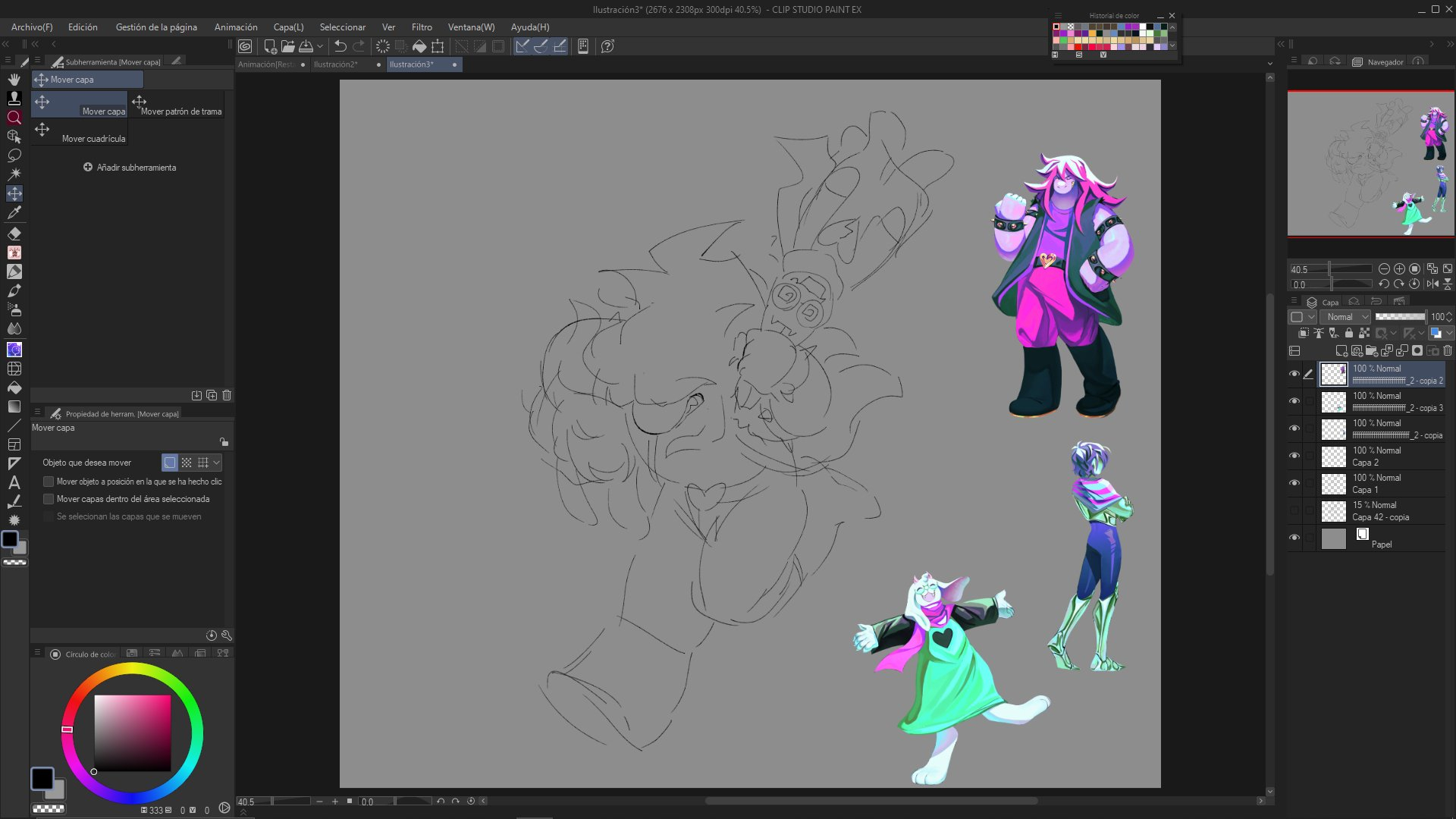Select the Text tool
This screenshot has width=1456, height=819.
[14, 482]
